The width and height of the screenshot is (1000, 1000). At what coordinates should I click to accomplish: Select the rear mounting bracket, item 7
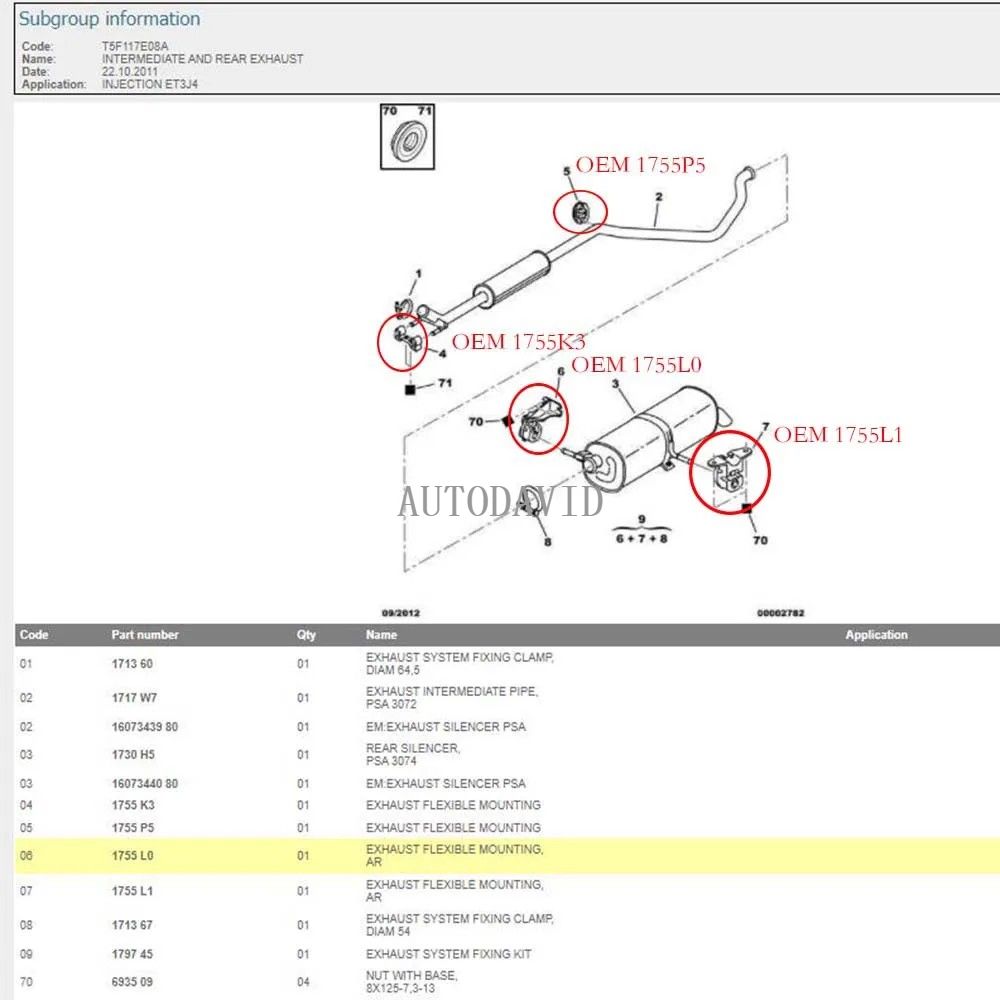(x=730, y=470)
